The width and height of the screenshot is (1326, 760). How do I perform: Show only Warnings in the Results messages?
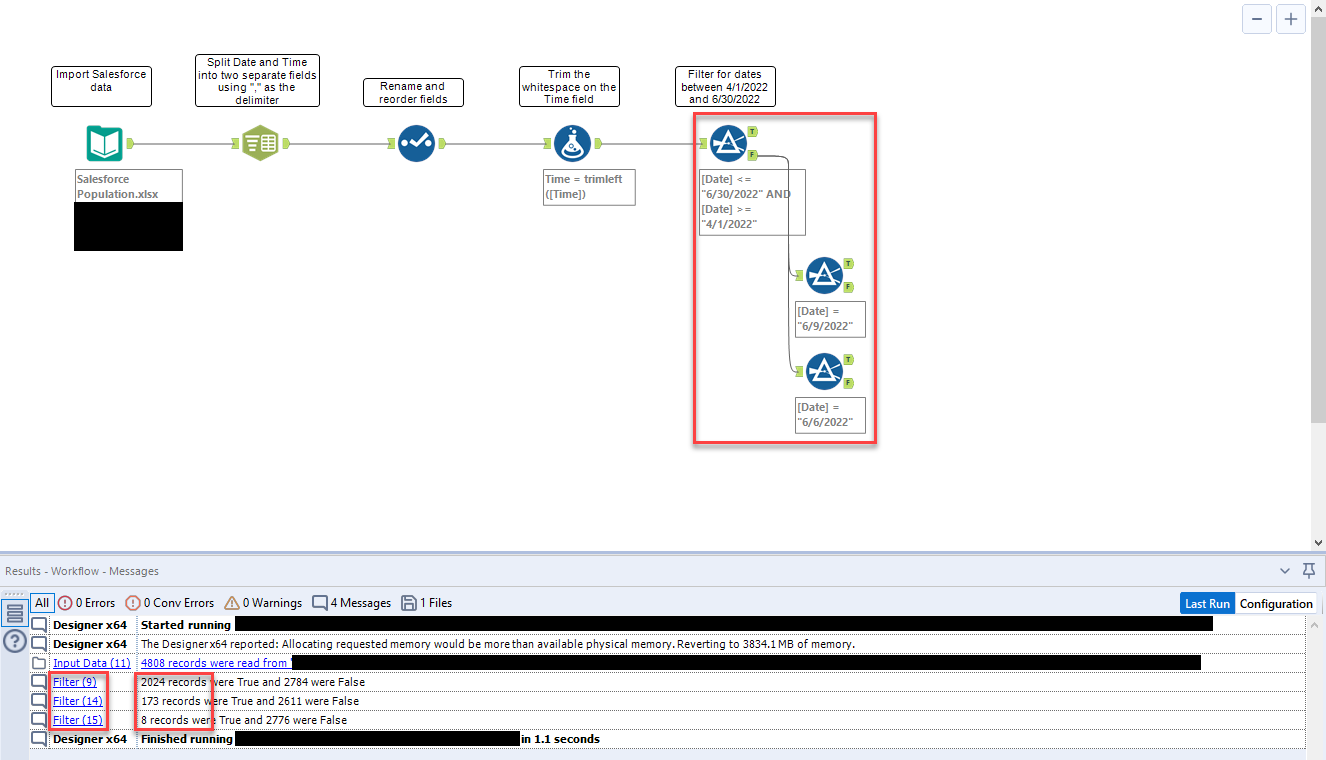point(262,602)
